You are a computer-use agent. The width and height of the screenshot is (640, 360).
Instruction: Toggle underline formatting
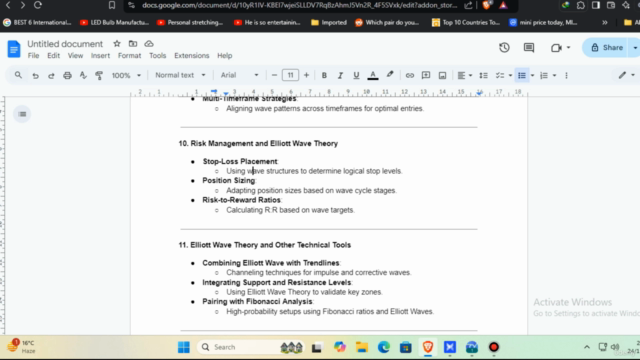356,76
